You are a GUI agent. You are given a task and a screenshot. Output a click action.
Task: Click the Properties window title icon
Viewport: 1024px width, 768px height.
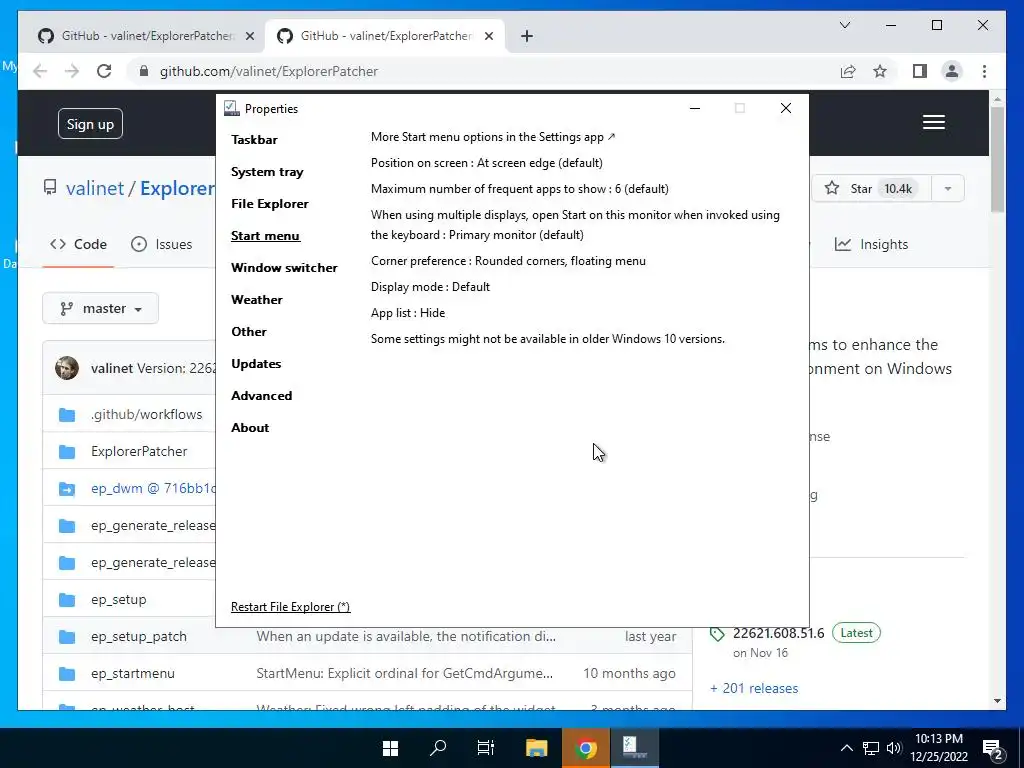click(232, 108)
